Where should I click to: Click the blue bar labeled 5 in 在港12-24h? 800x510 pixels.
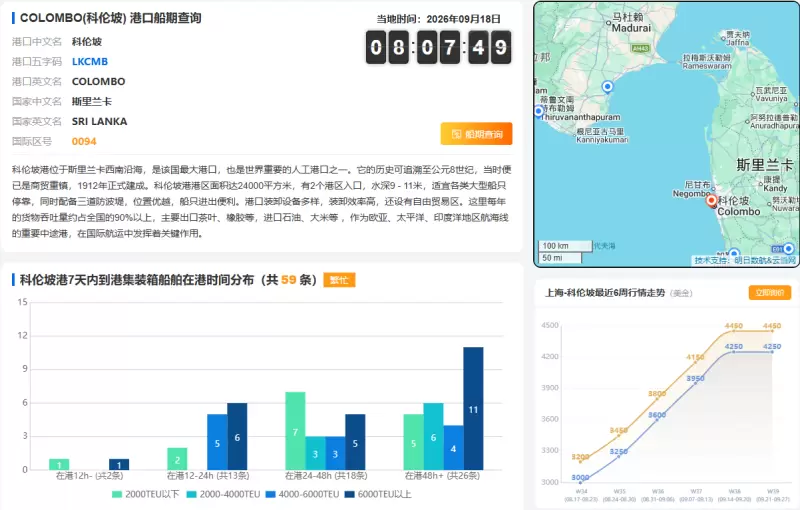coord(217,442)
